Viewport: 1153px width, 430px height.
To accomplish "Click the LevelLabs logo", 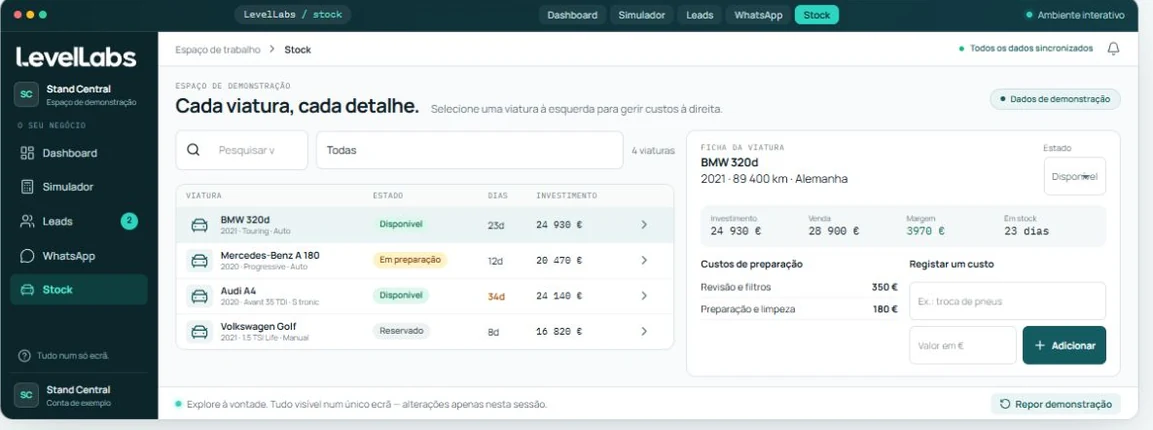I will 76,57.
